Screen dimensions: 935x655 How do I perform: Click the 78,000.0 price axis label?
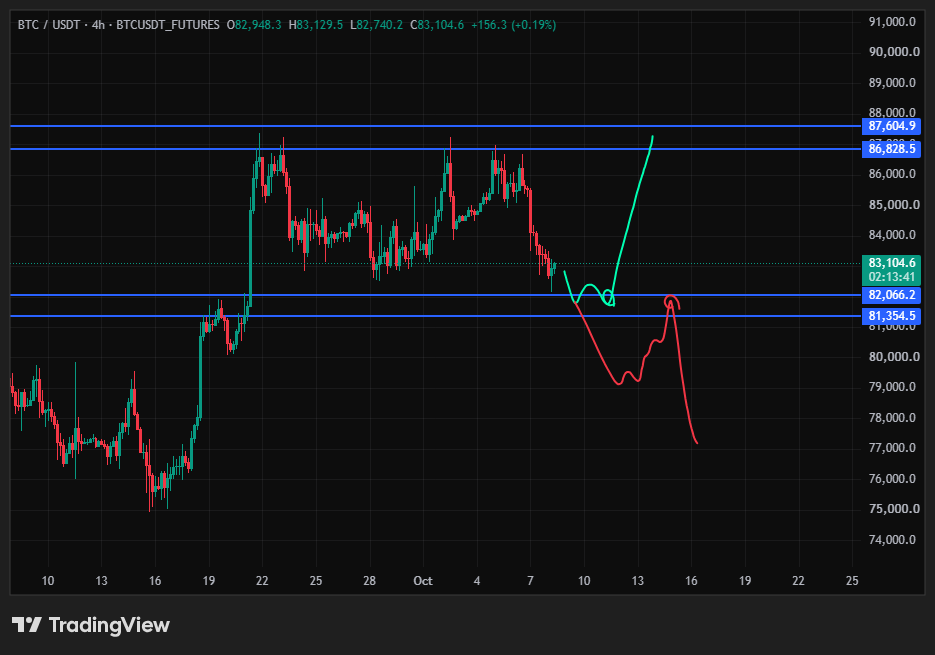[892, 418]
